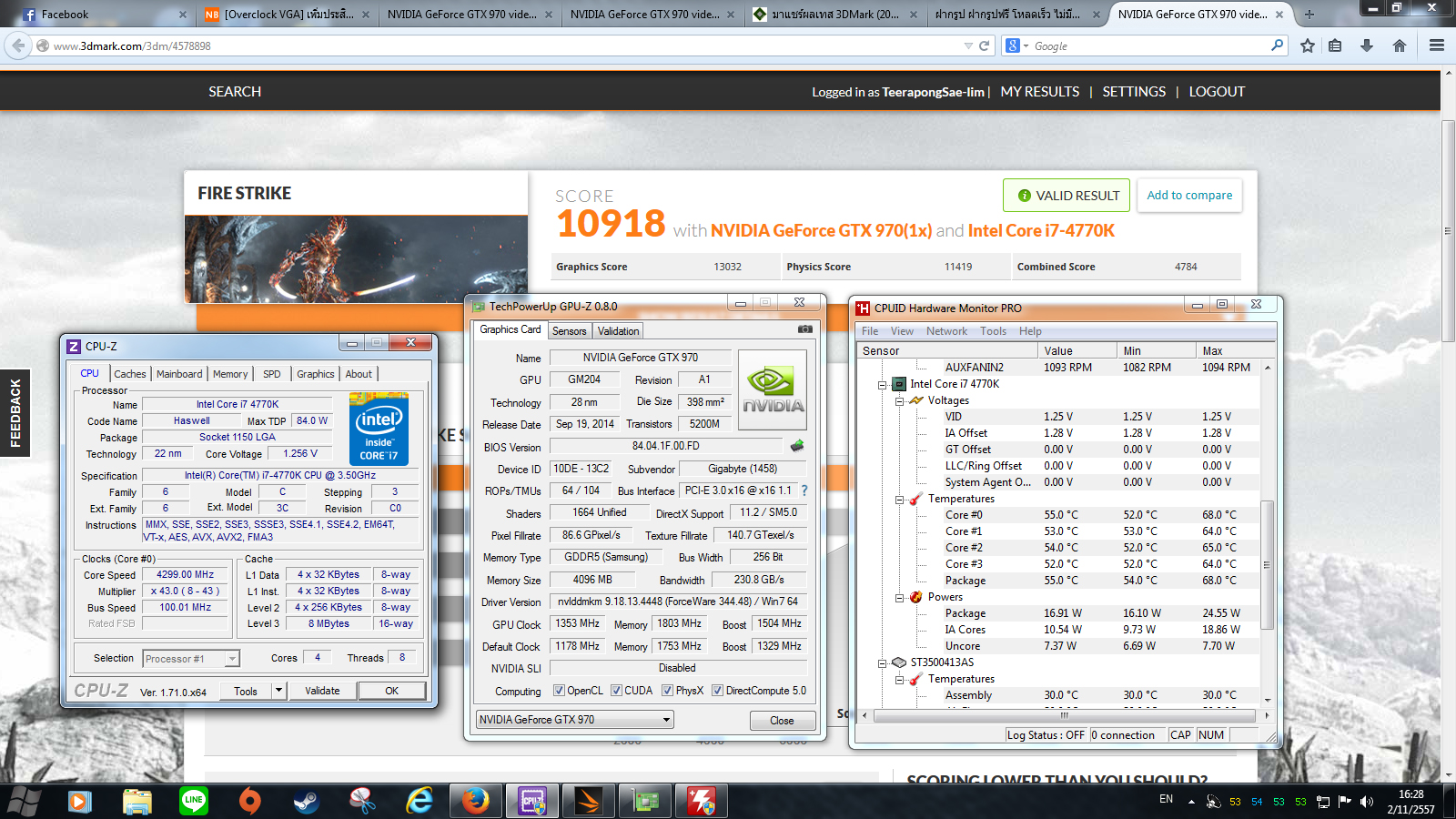Image resolution: width=1456 pixels, height=819 pixels.
Task: Open the Bus Interface question mark help
Action: pos(804,490)
